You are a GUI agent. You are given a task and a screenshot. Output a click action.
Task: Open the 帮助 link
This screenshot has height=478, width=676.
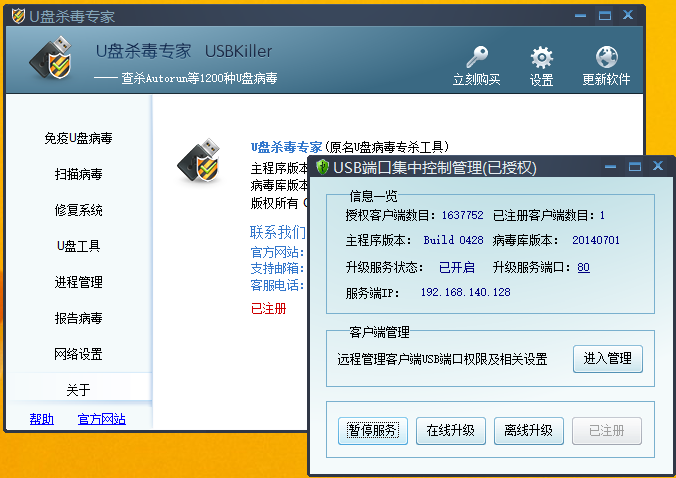pyautogui.click(x=42, y=419)
